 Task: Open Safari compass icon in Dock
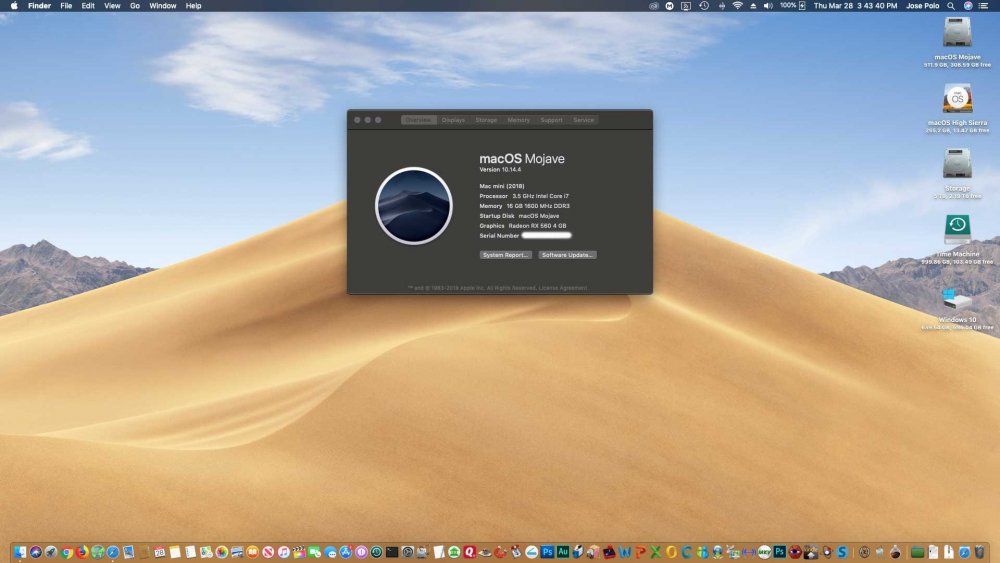[113, 552]
